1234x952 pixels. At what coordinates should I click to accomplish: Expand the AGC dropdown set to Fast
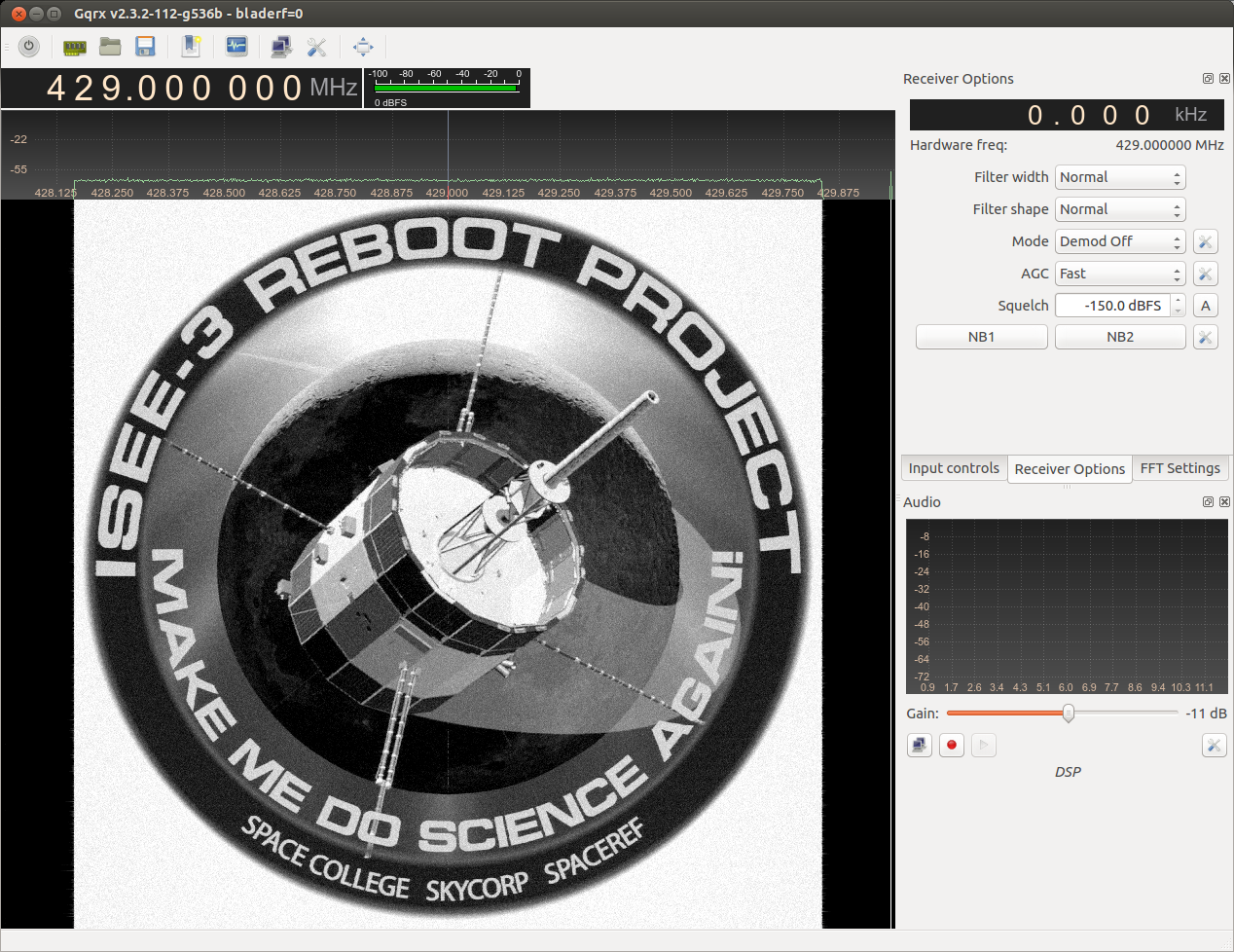coord(1119,274)
